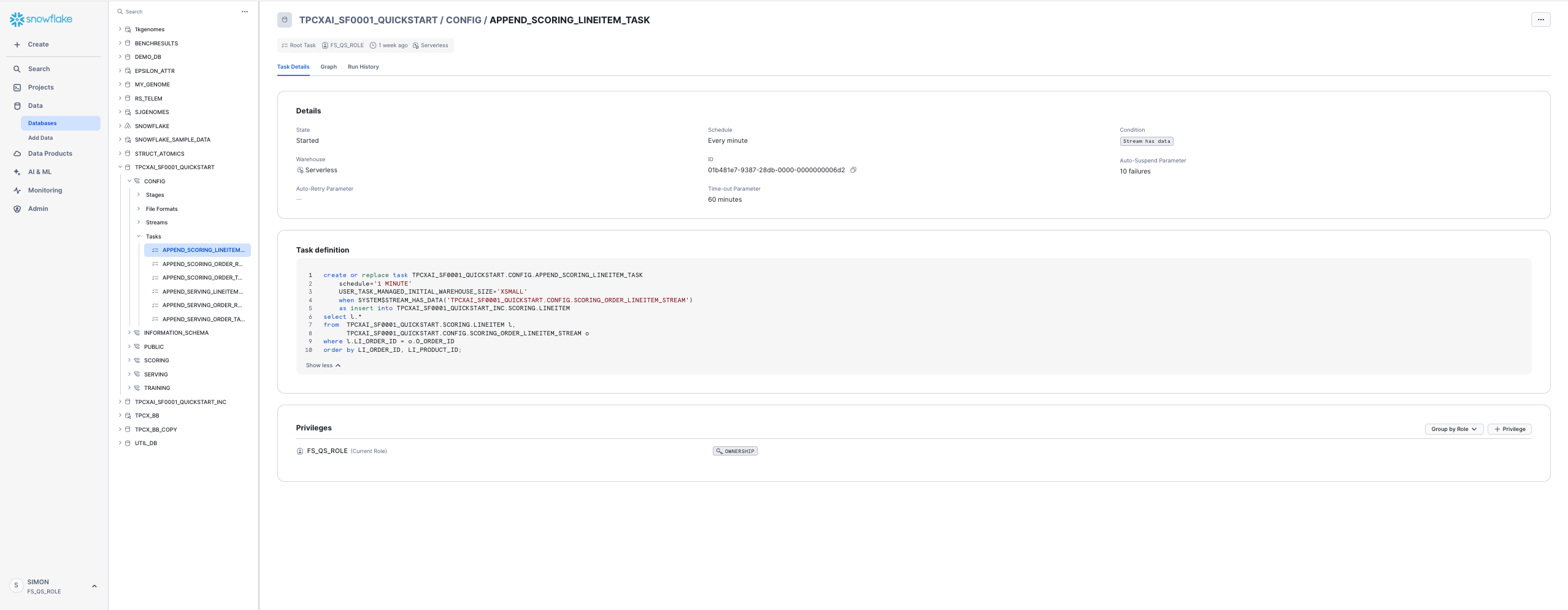This screenshot has width=1568, height=610.
Task: Switch to the Task Details tab
Action: tap(293, 67)
